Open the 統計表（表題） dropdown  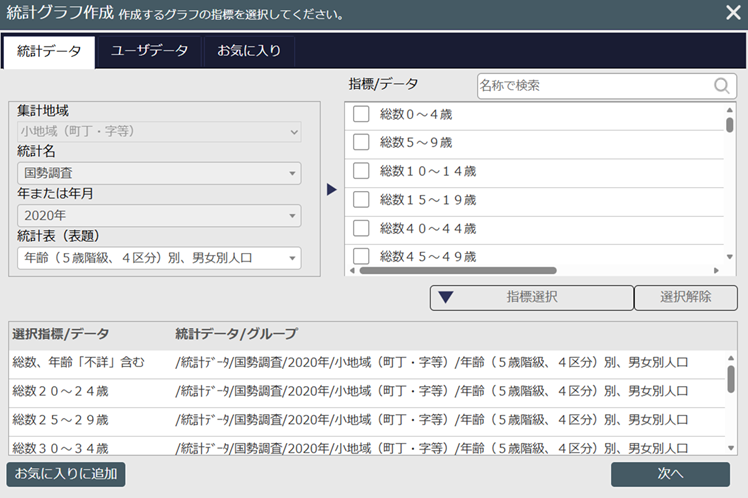click(x=159, y=258)
